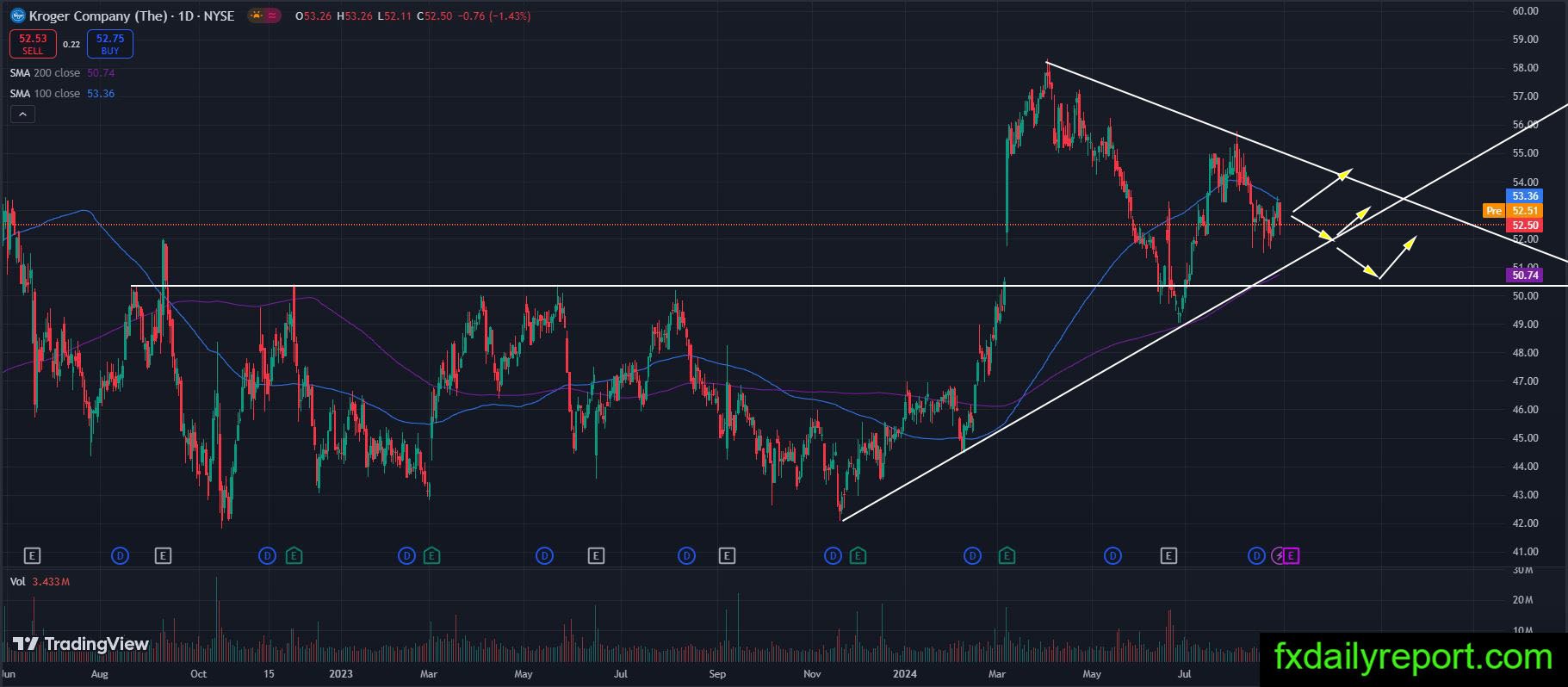Click the low value L52.11
Image resolution: width=1568 pixels, height=687 pixels.
[x=394, y=16]
